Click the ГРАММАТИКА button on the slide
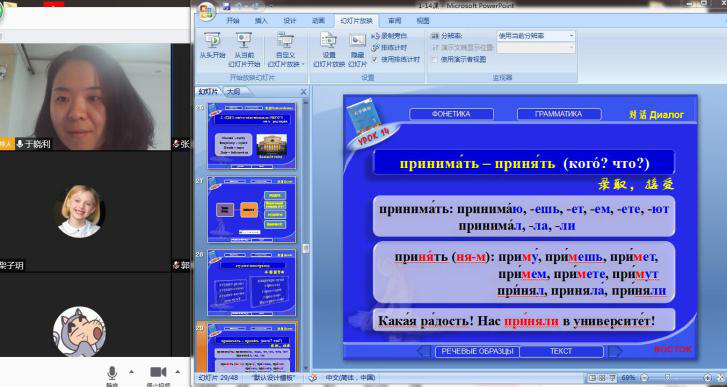 [559, 114]
